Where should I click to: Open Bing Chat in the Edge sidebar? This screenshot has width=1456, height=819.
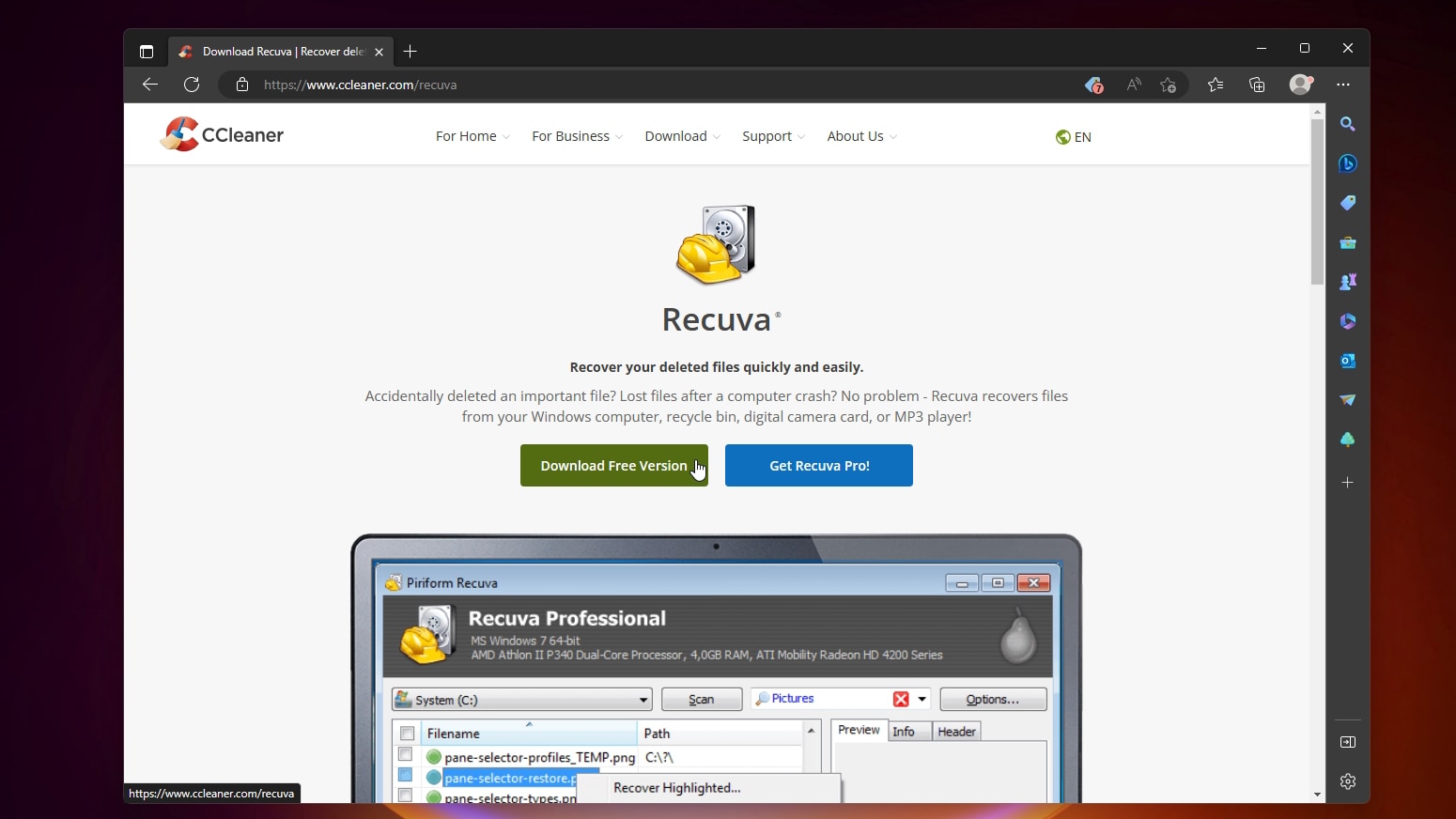coord(1348,163)
